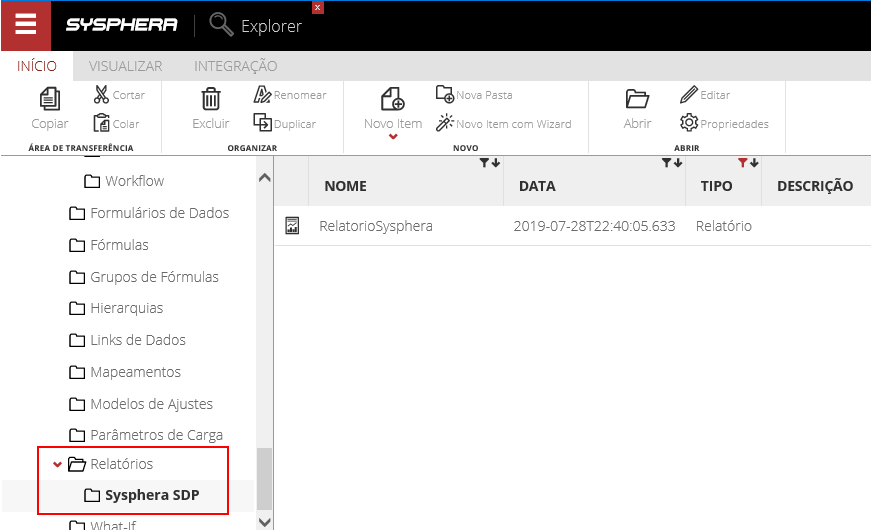Image resolution: width=871 pixels, height=532 pixels.
Task: Select the Parâmetros de Carga folder
Action: (x=146, y=435)
